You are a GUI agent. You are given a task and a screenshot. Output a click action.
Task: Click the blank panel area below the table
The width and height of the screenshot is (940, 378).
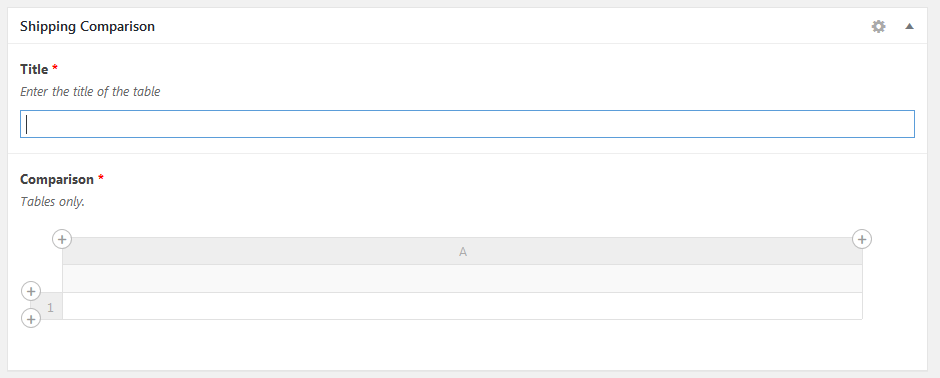(x=467, y=349)
